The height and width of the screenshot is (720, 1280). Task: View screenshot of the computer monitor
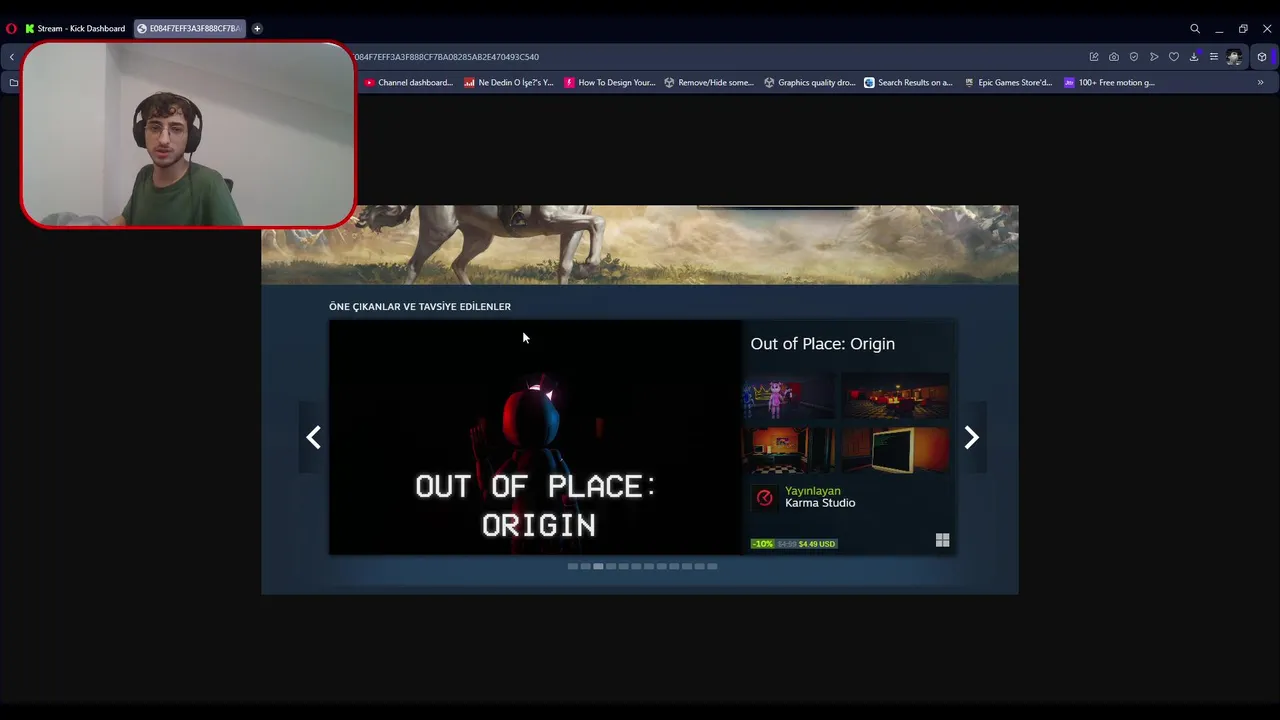(895, 451)
